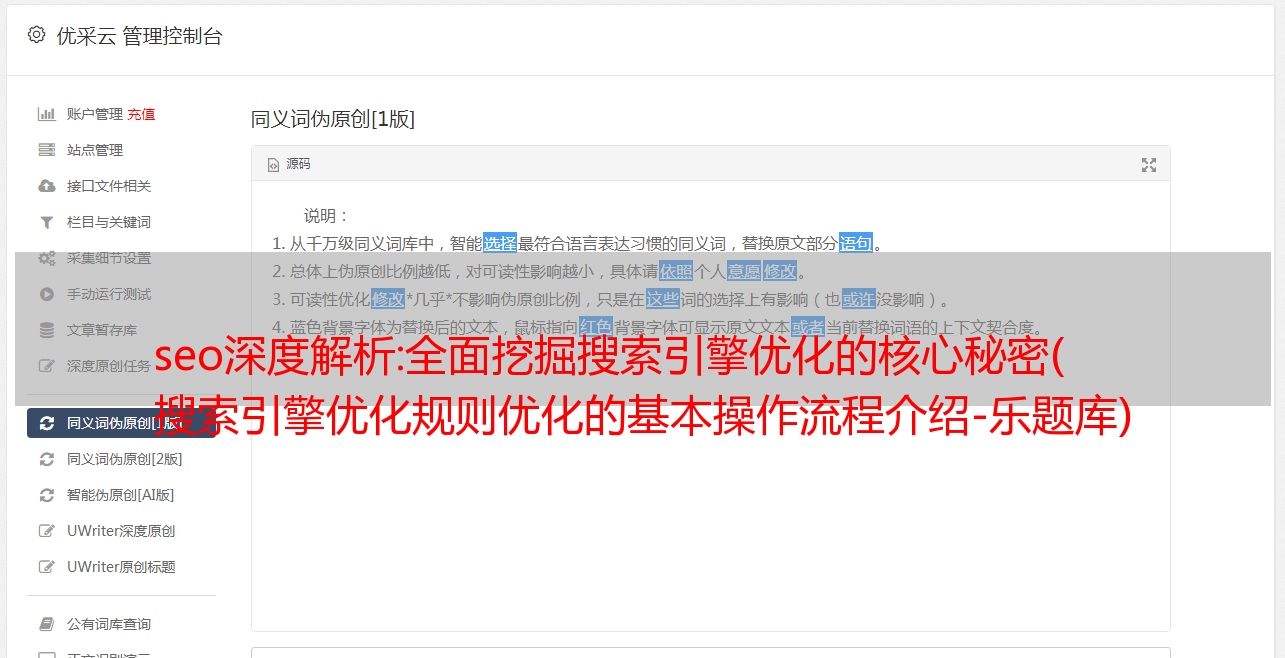
Task: Open the UWriter原创标题 menu item
Action: coord(121,567)
